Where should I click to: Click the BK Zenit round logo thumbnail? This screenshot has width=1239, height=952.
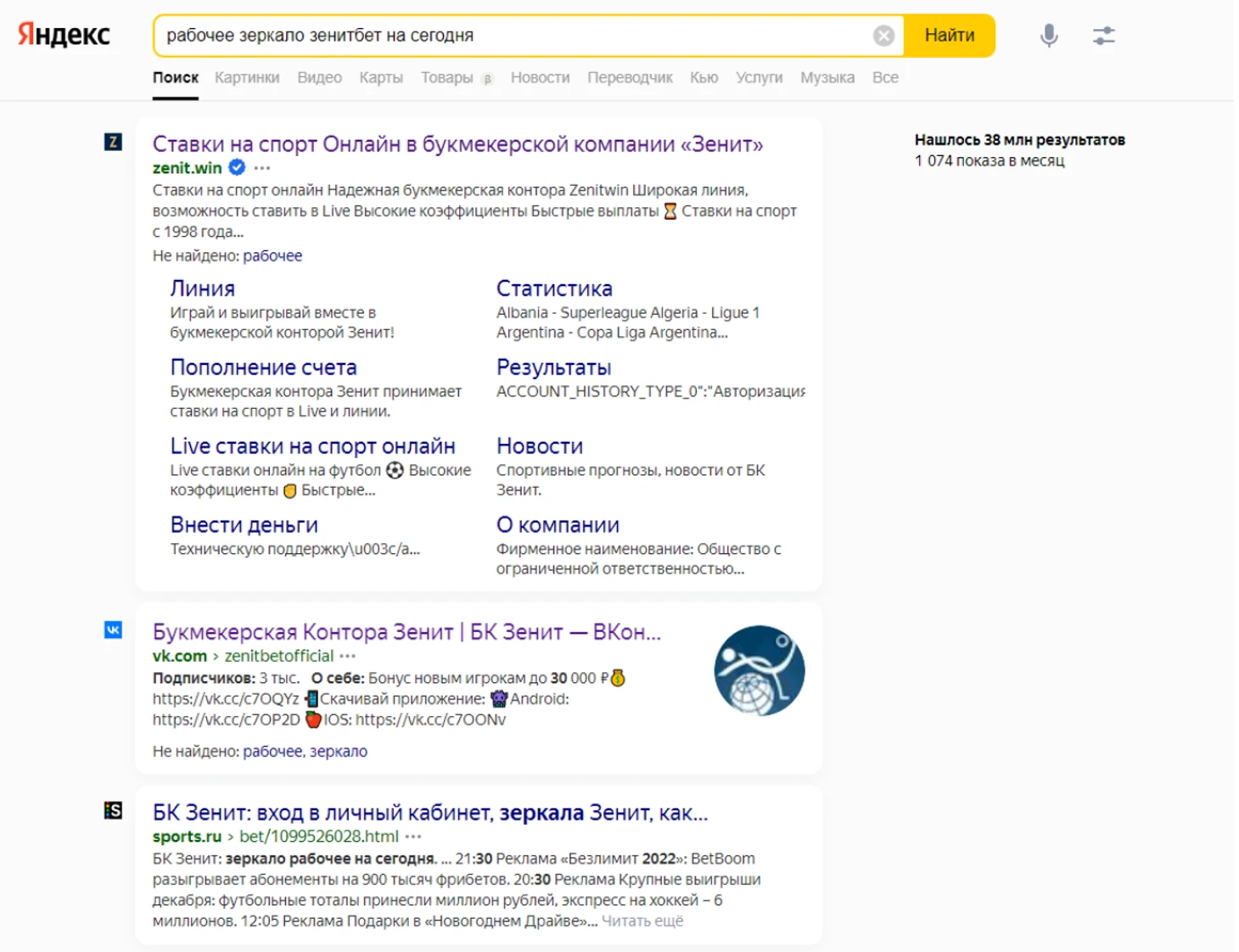760,670
